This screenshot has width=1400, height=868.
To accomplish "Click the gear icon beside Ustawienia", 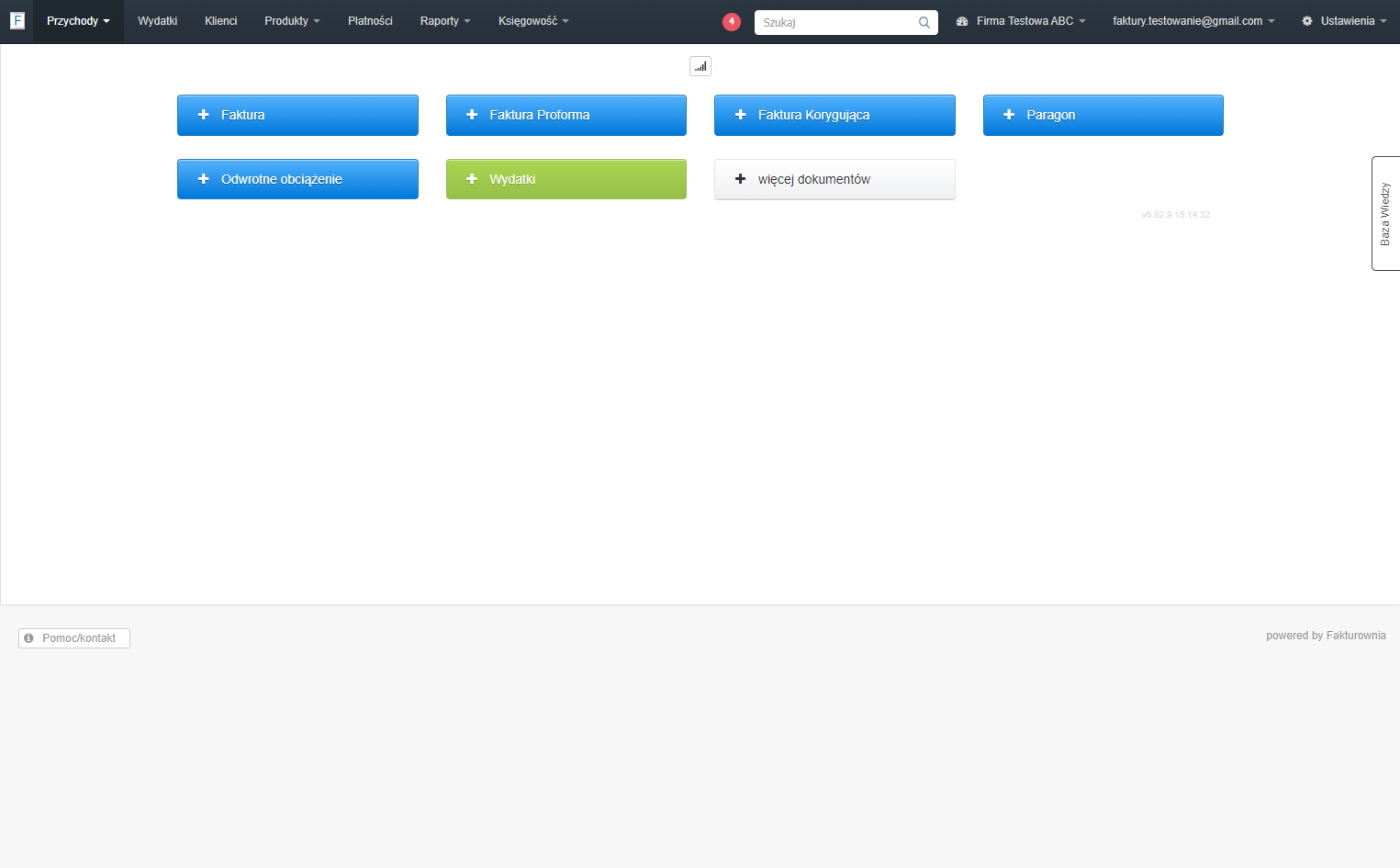I will click(1307, 21).
